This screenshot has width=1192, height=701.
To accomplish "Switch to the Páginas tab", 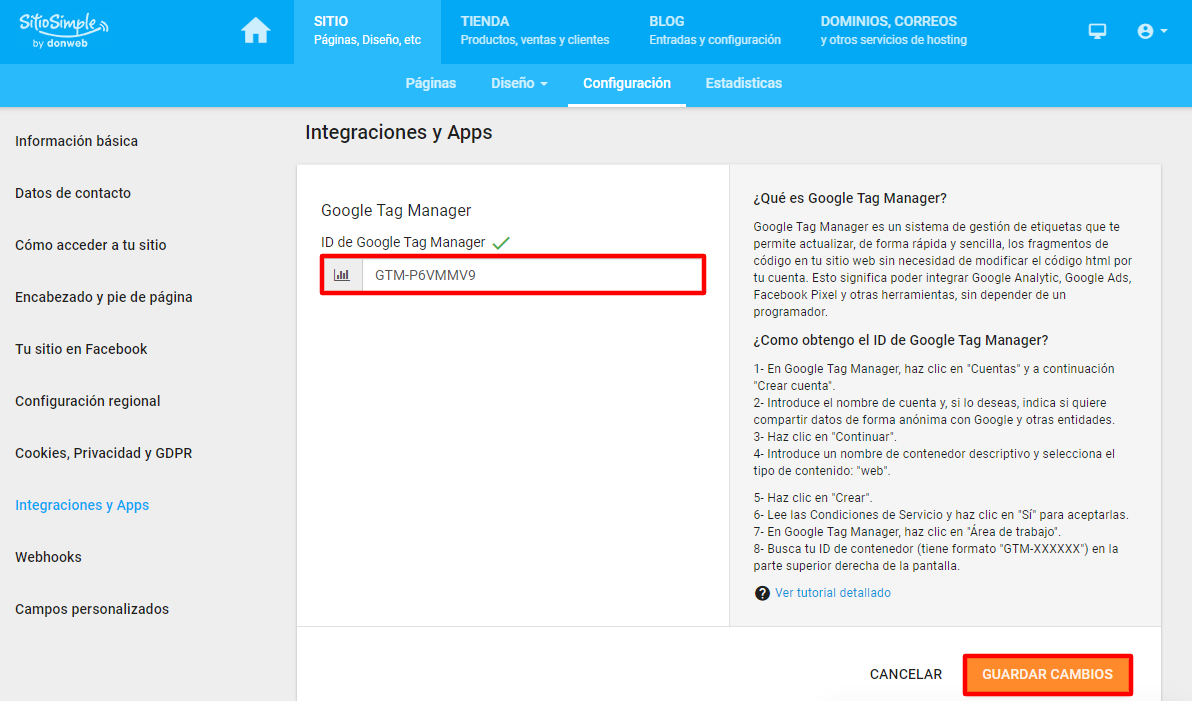I will coord(430,84).
